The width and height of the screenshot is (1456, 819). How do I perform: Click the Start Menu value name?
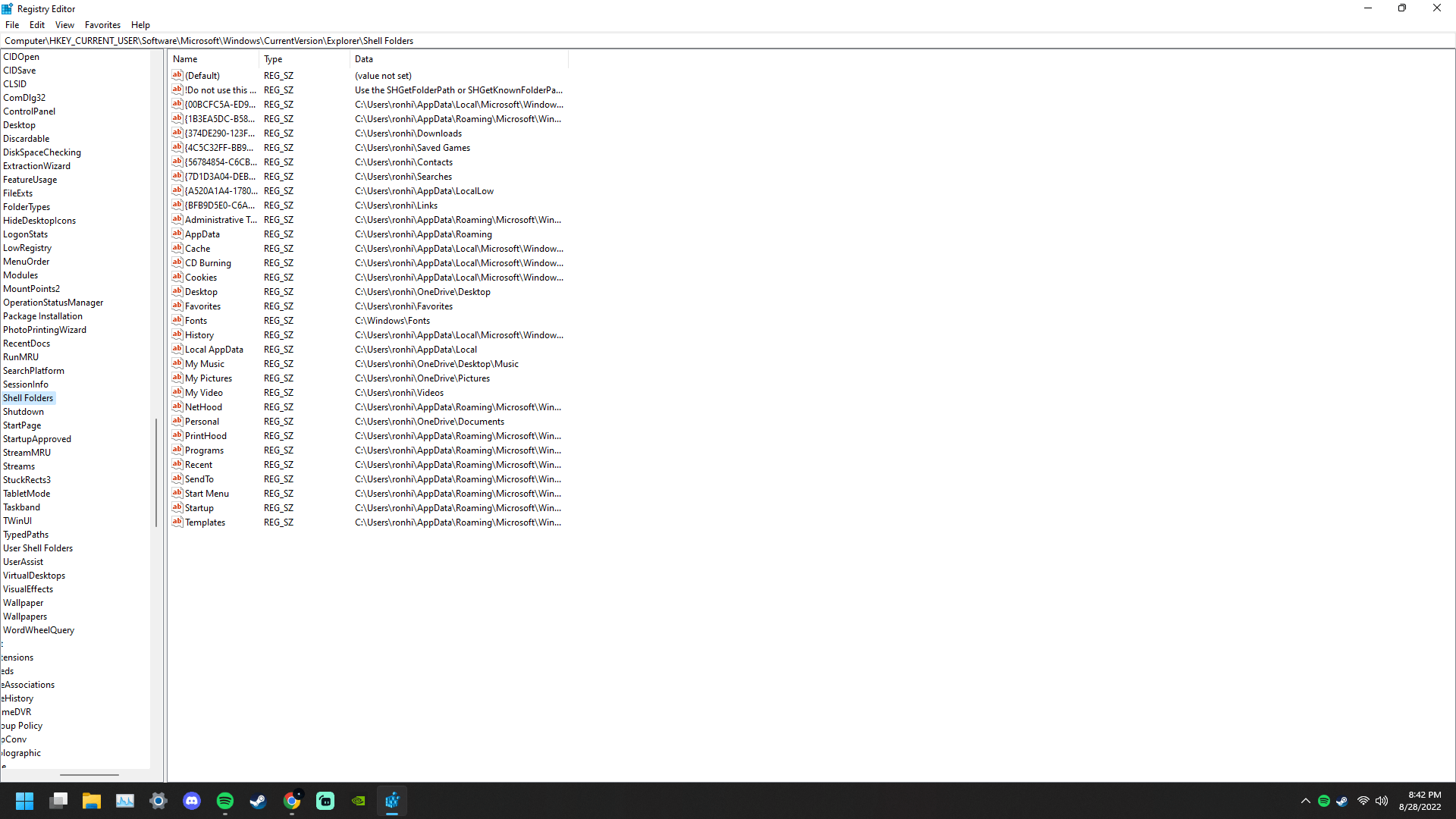click(207, 494)
